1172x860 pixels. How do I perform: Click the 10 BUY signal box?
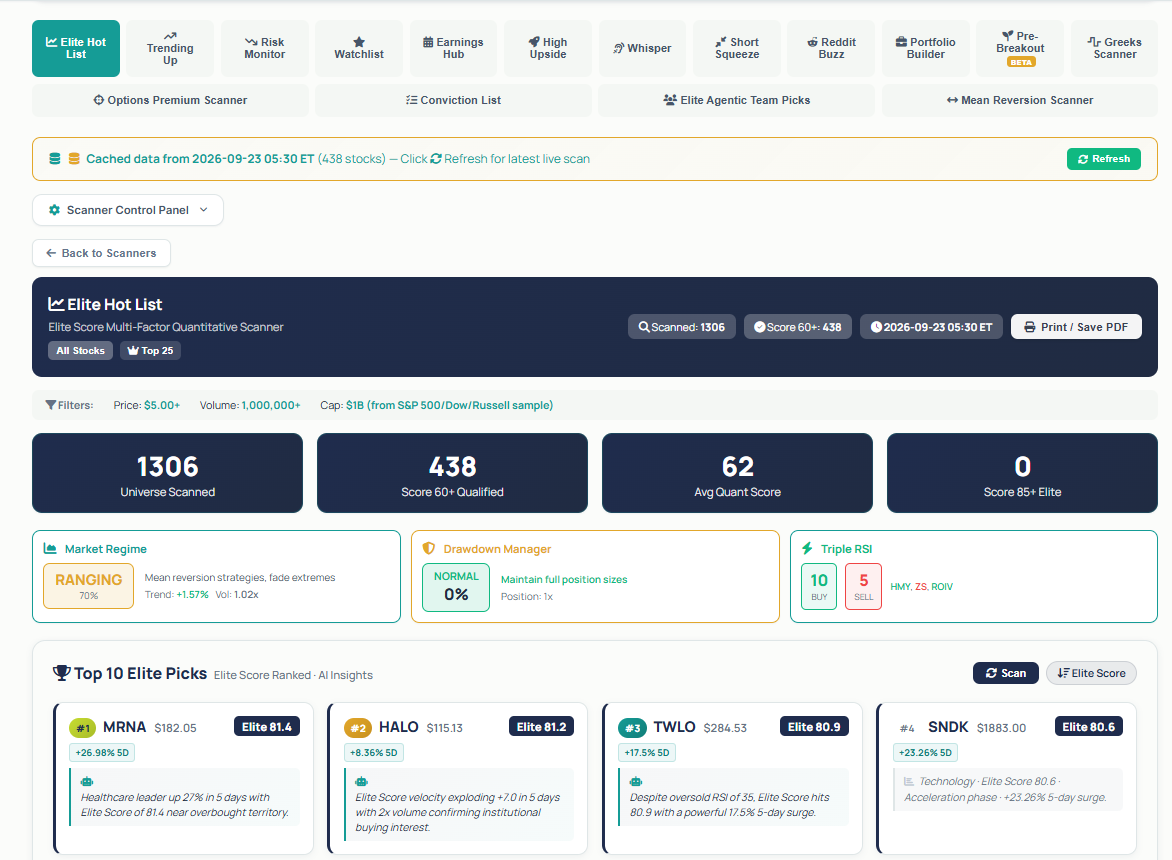click(819, 587)
